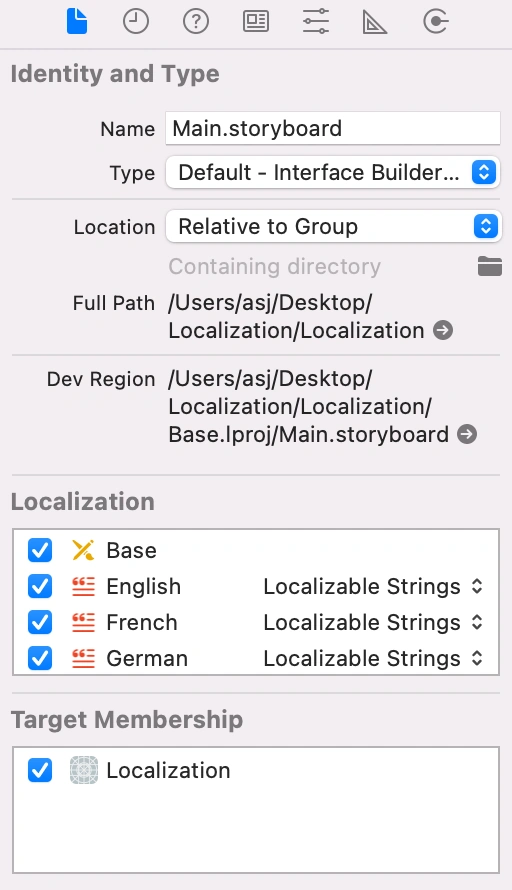The image size is (512, 890).
Task: Reveal Dev Region path arrow
Action: [x=467, y=434]
